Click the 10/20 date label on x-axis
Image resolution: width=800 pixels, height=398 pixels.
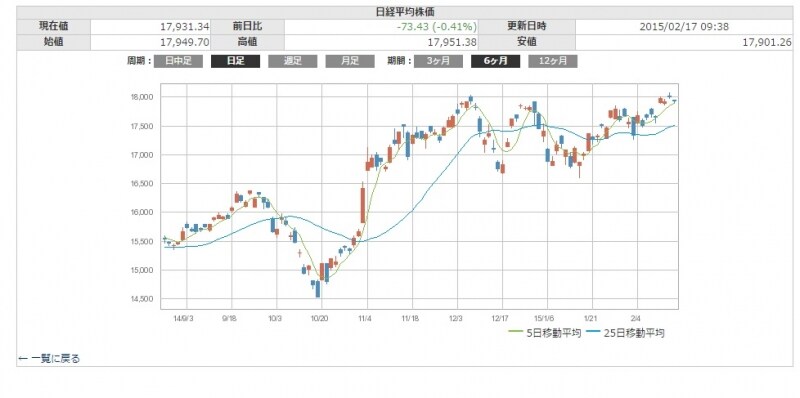pyautogui.click(x=319, y=317)
